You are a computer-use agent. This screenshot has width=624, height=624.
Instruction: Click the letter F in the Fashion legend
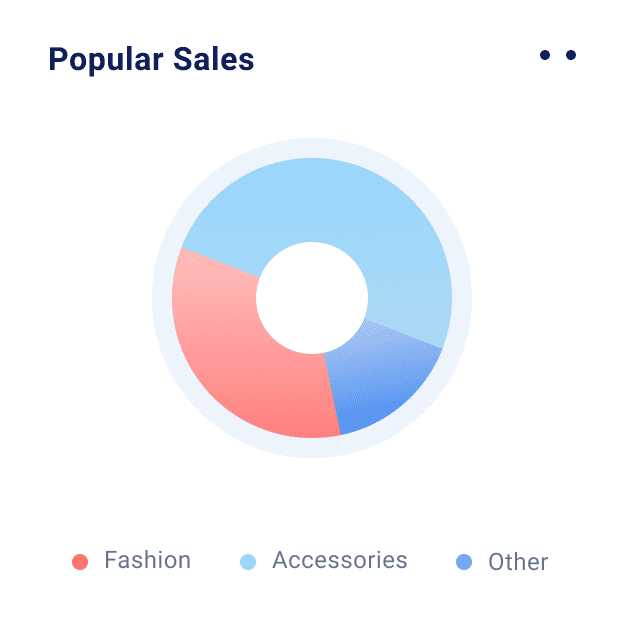110,561
